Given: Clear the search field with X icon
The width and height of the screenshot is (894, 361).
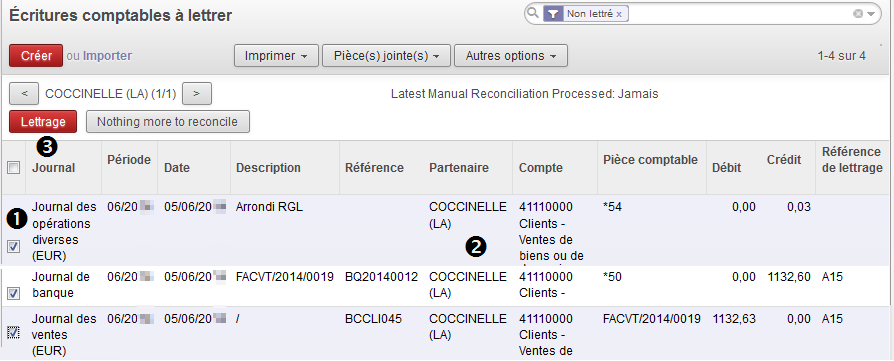Looking at the screenshot, I should point(858,14).
